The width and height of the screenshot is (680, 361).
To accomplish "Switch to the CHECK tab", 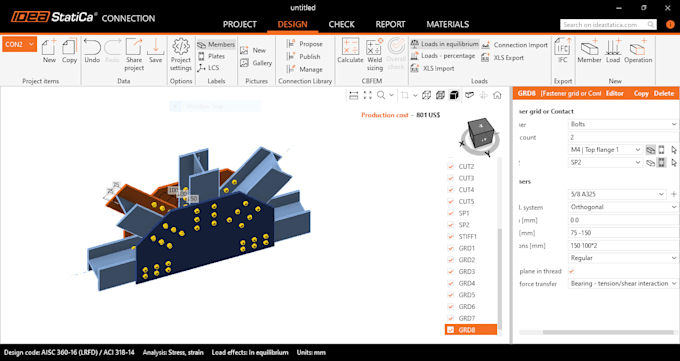I will [341, 24].
